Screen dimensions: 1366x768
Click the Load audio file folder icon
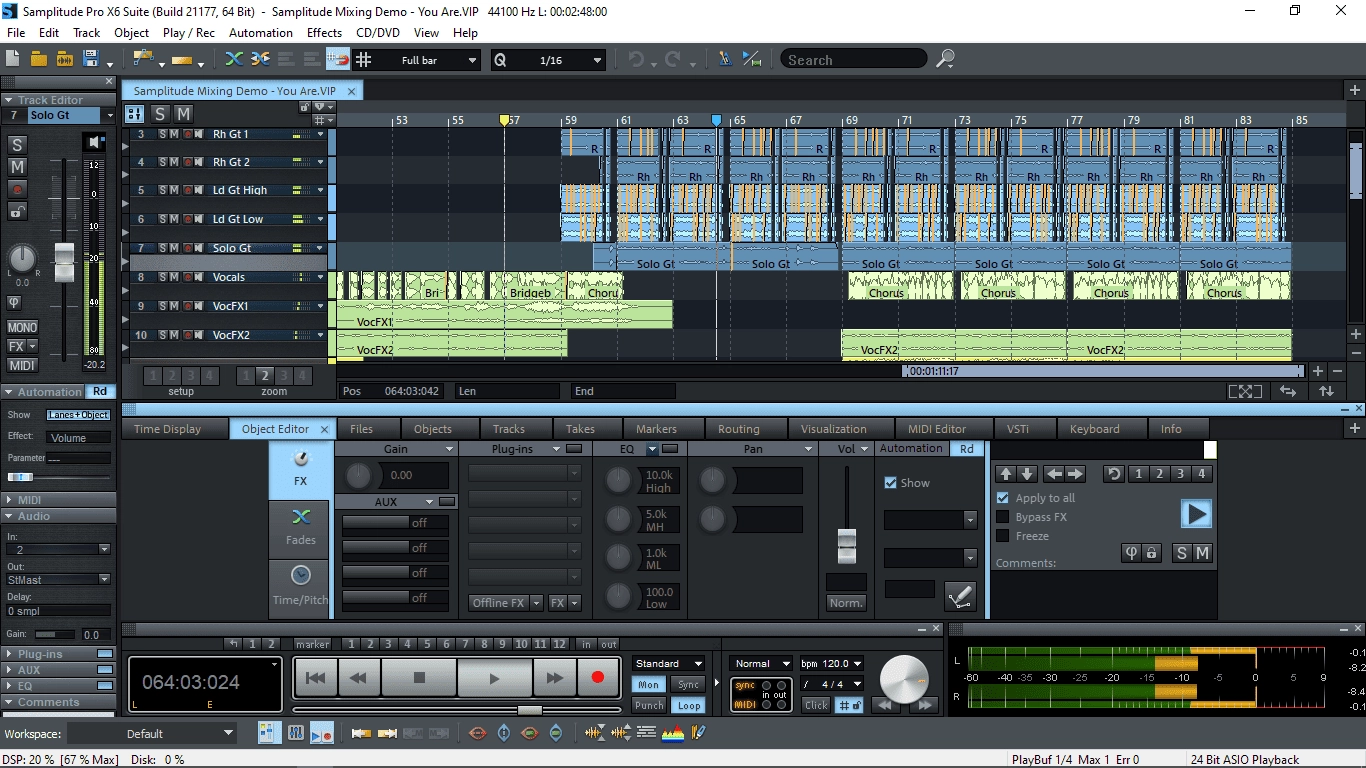65,59
